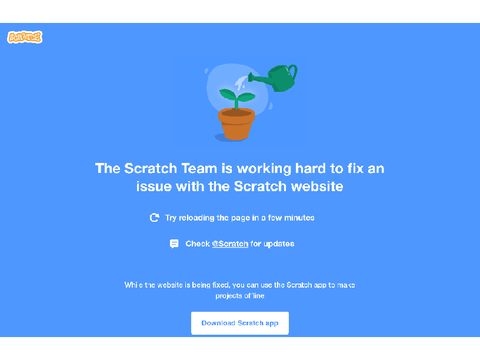Click the 'for updates' text
This screenshot has width=480, height=360.
(x=272, y=244)
